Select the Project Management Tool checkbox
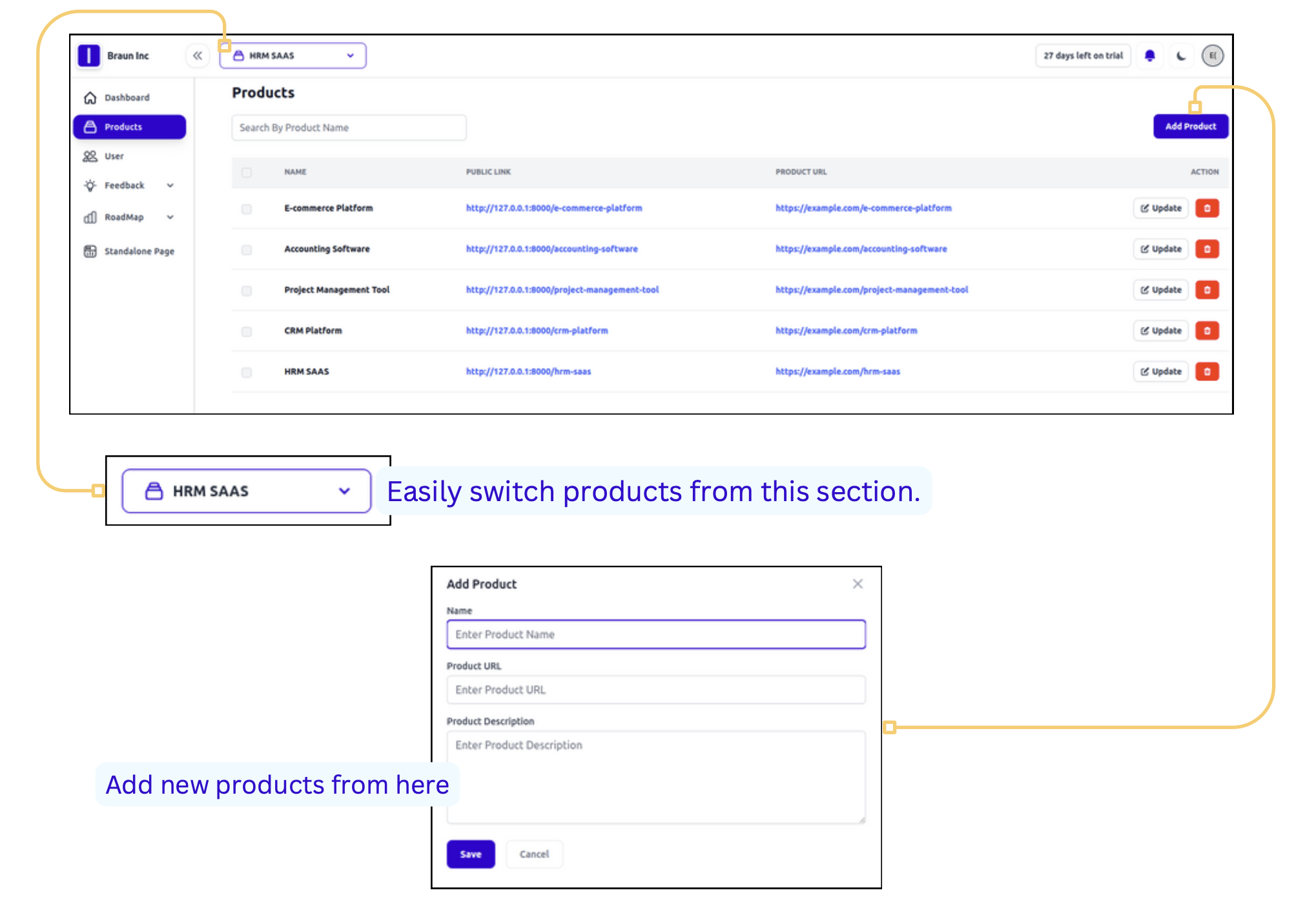 (247, 290)
